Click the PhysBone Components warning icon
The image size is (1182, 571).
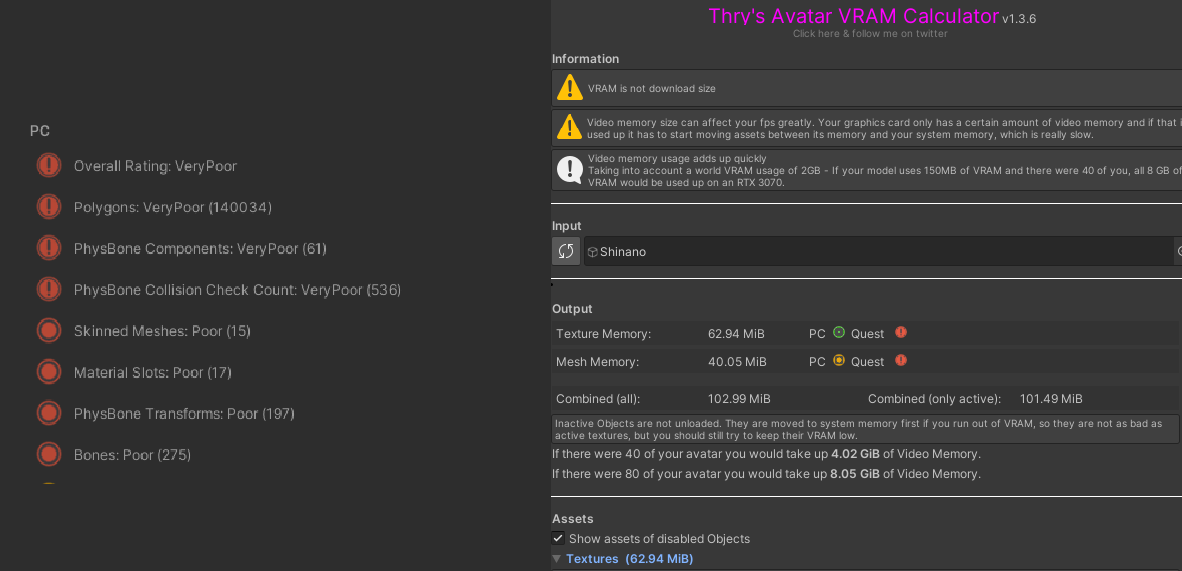49,248
